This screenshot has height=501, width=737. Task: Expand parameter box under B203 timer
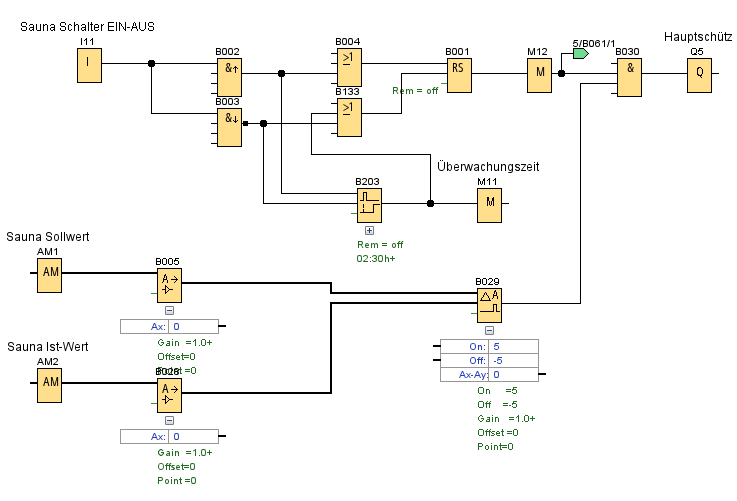369,230
